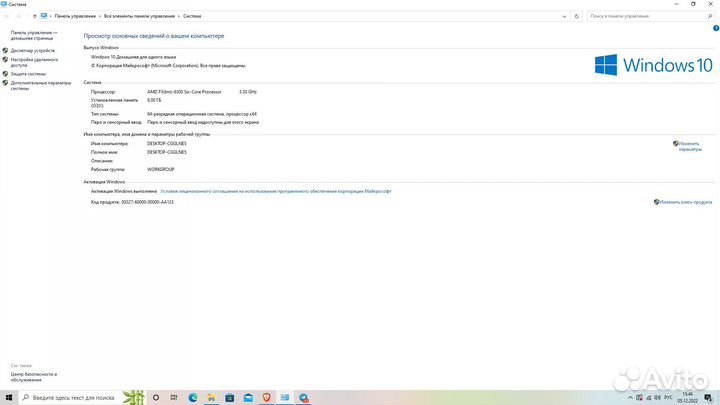Click the security tray icon with red dot
Viewport: 720px width, 405px height.
(639, 398)
